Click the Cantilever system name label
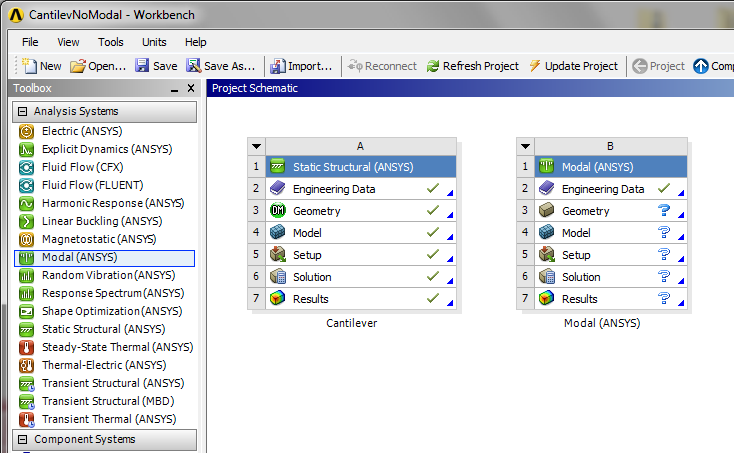 click(352, 323)
